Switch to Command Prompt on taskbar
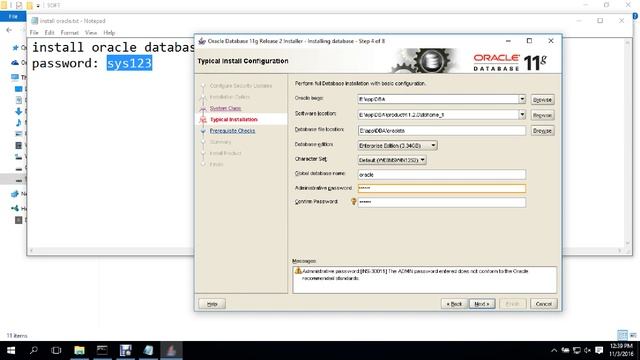 tap(102, 350)
